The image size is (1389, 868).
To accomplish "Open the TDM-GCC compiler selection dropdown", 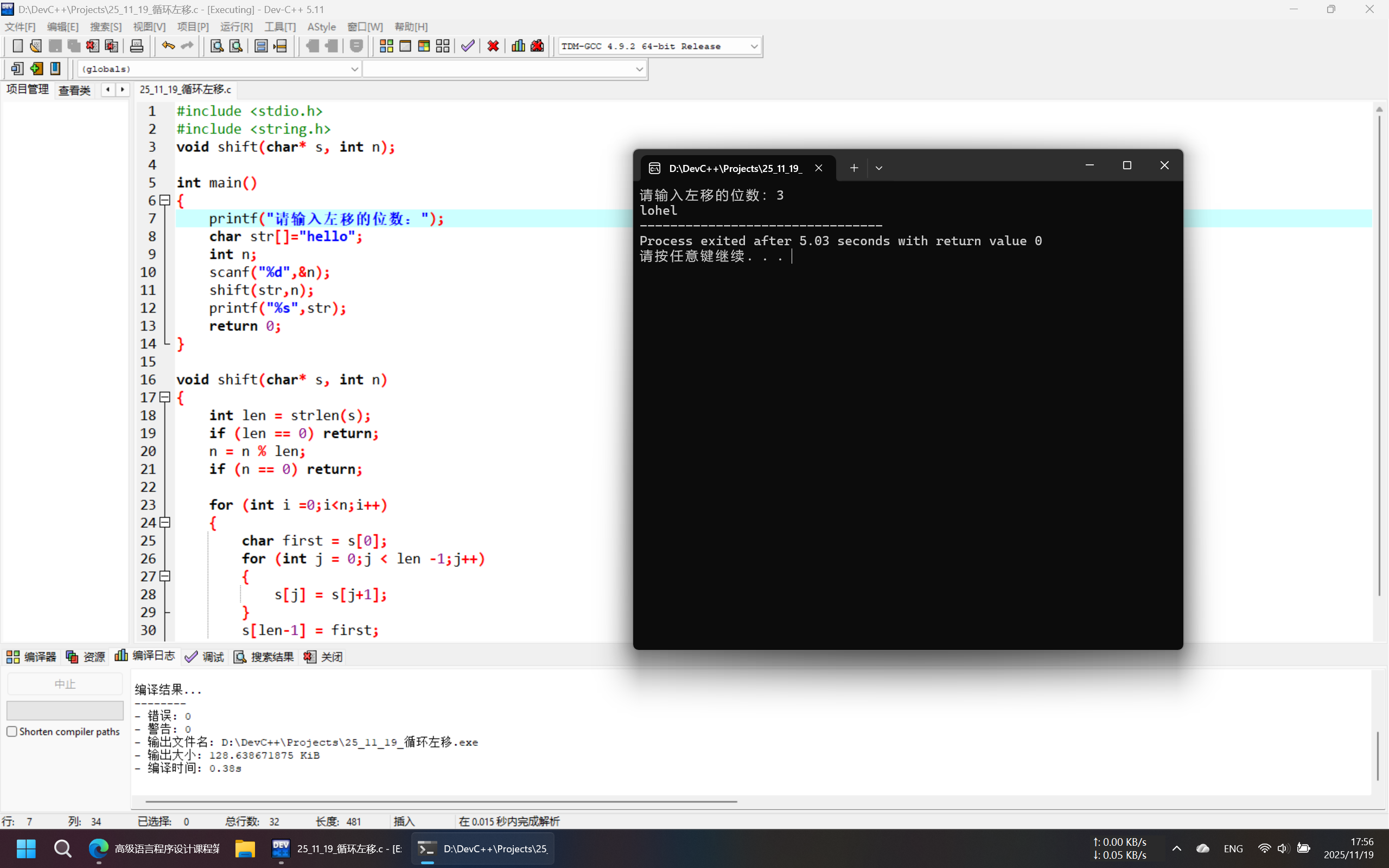I will 754,47.
